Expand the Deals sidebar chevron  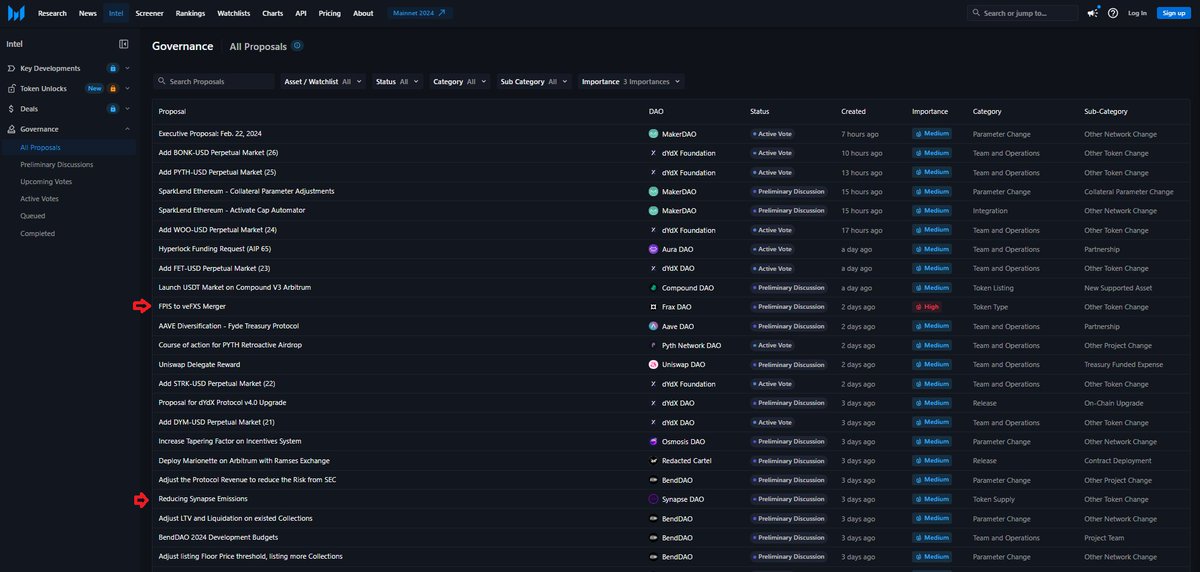pyautogui.click(x=128, y=108)
